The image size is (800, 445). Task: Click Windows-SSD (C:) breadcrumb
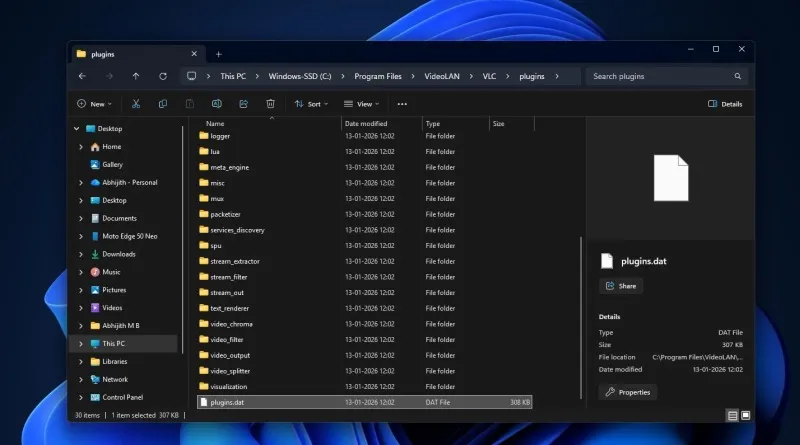[299, 76]
